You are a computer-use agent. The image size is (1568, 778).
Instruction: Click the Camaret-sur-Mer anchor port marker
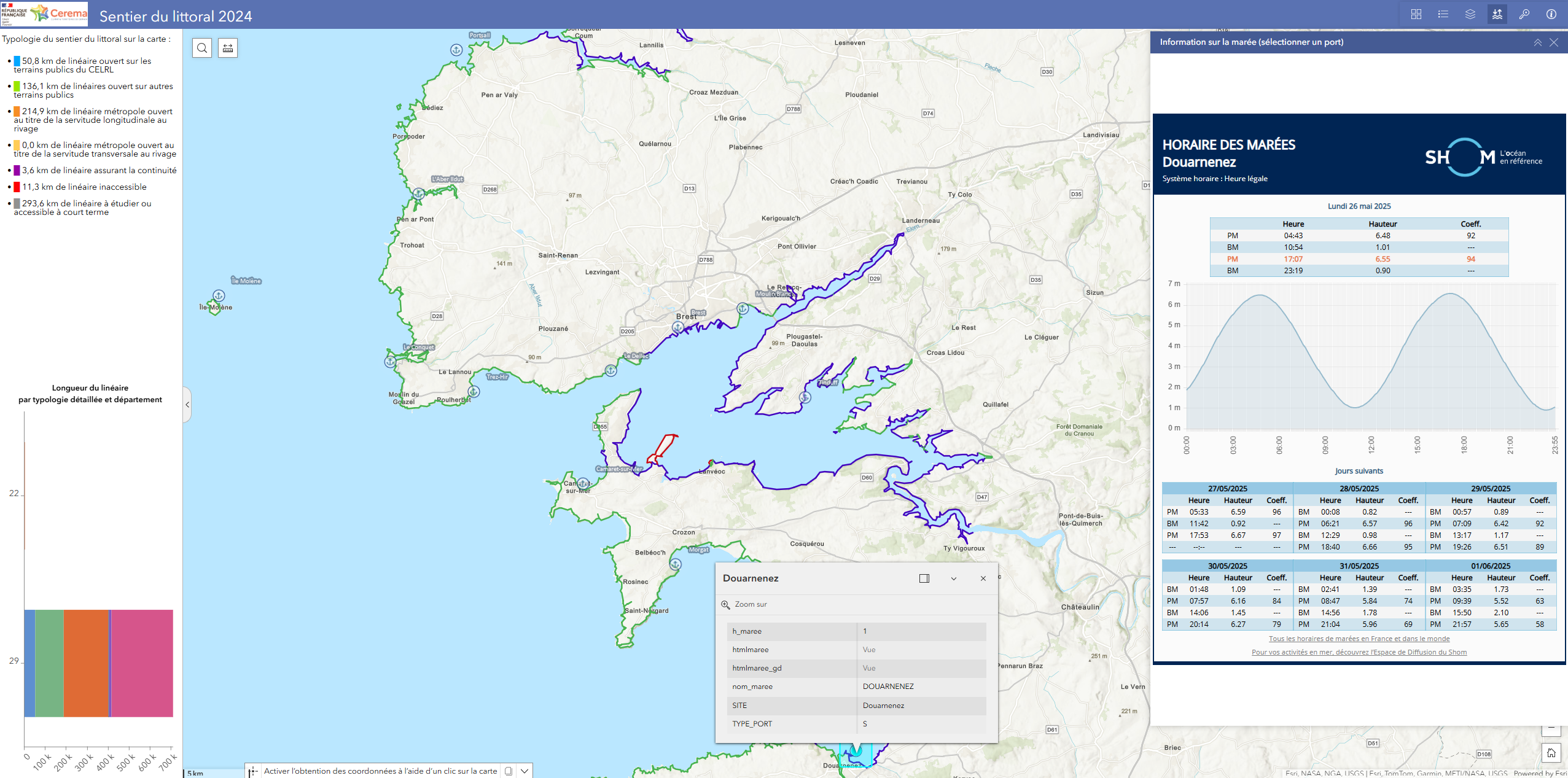pos(583,484)
